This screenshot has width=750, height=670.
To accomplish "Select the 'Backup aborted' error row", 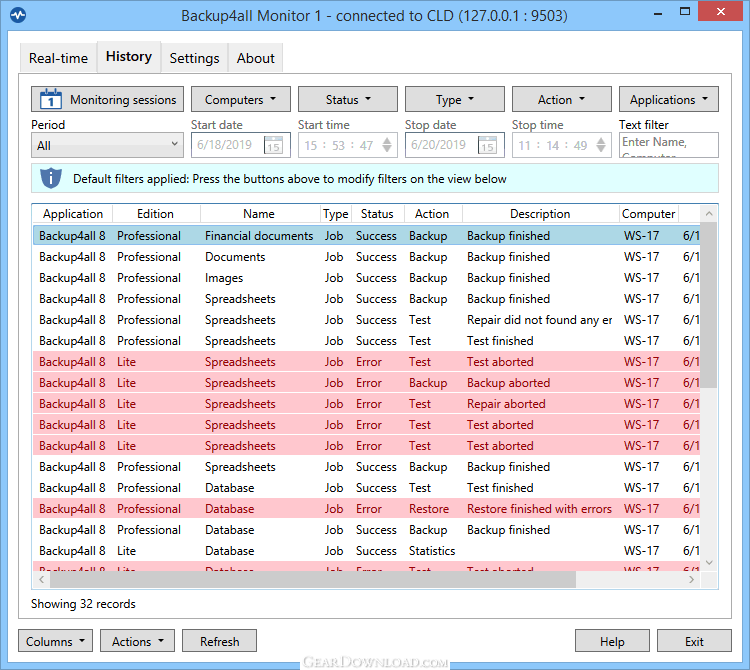I will coord(367,383).
